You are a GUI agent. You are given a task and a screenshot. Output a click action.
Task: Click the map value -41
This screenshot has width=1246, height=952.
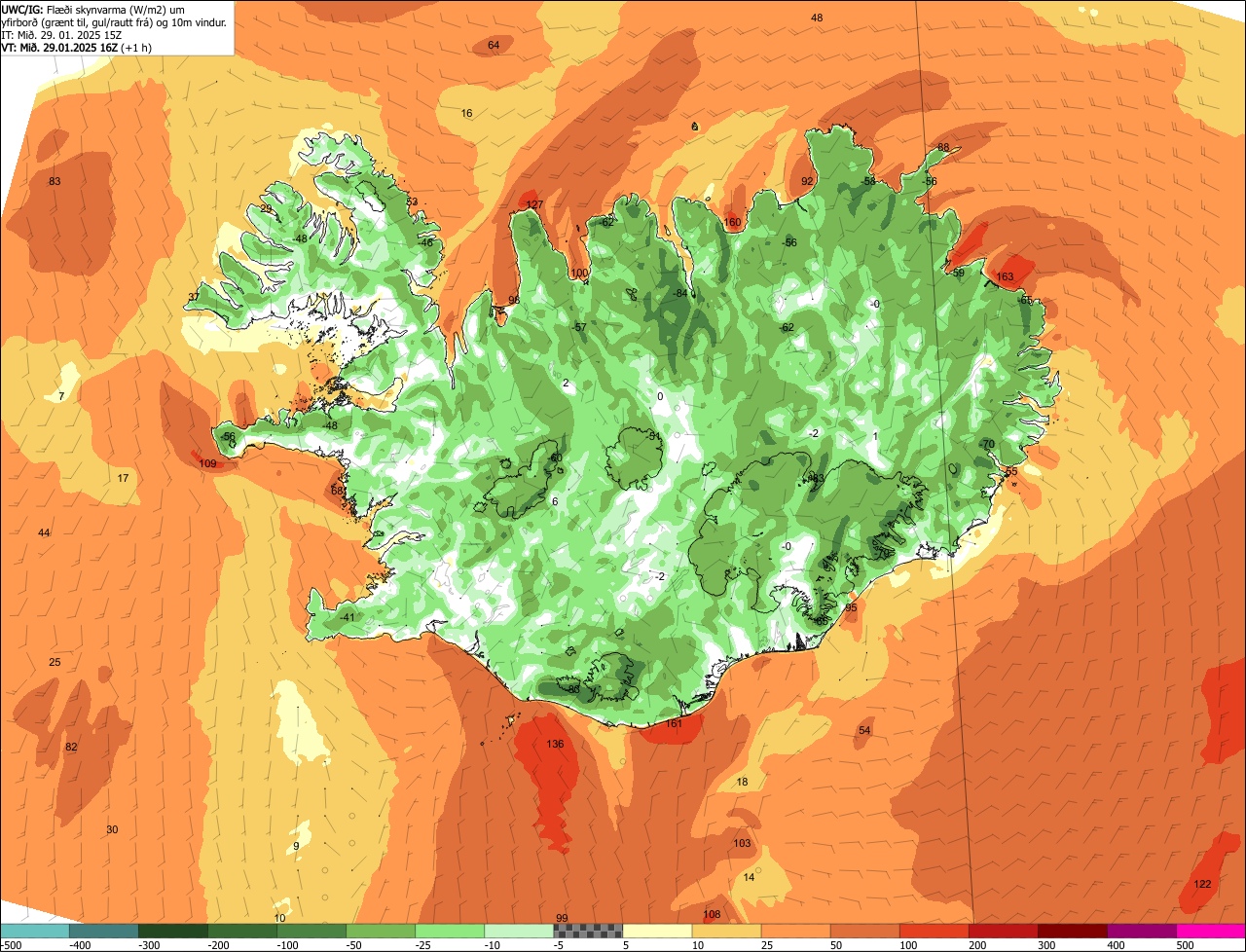point(346,617)
